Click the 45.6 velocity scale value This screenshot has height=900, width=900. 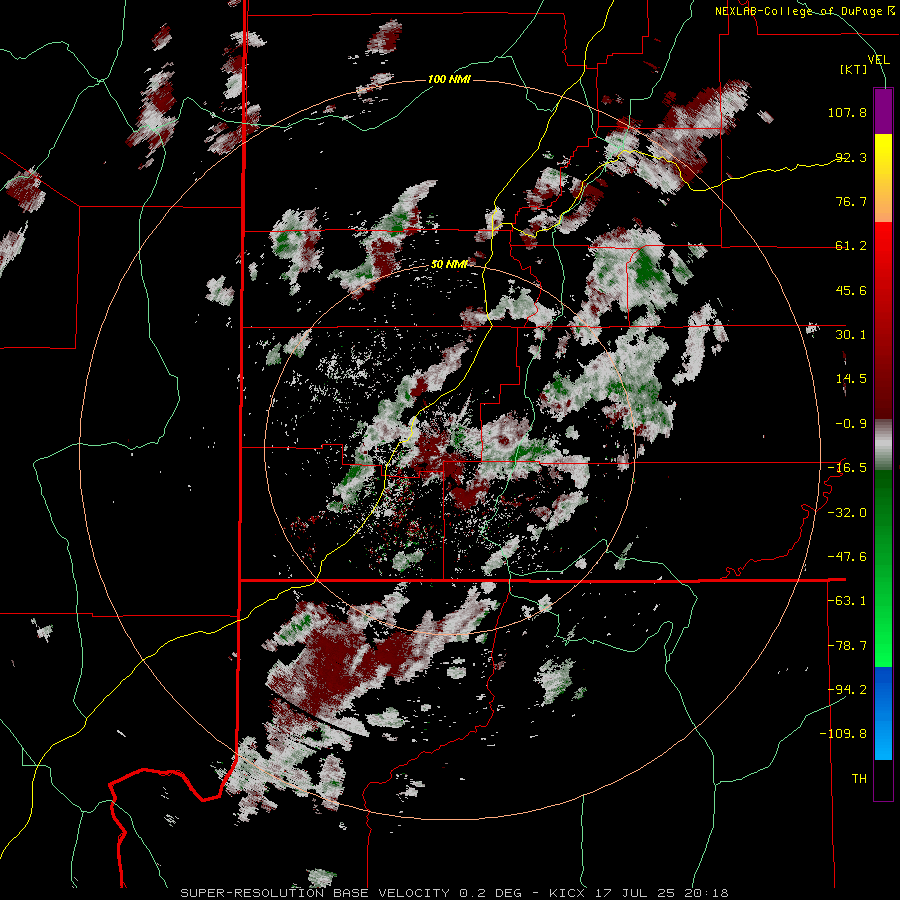(851, 290)
